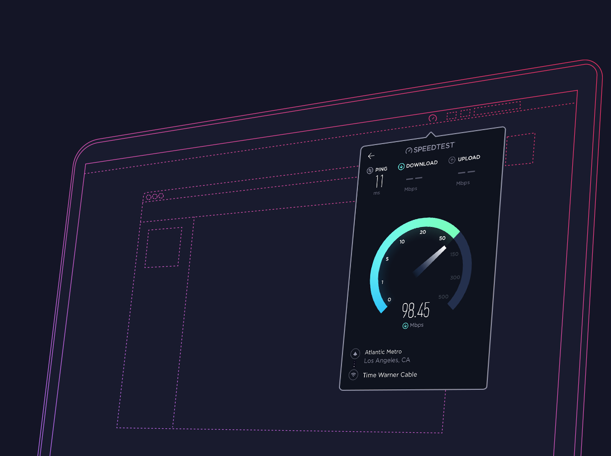This screenshot has width=611, height=456.
Task: Click the back arrow in Speedtest panel
Action: tap(371, 156)
